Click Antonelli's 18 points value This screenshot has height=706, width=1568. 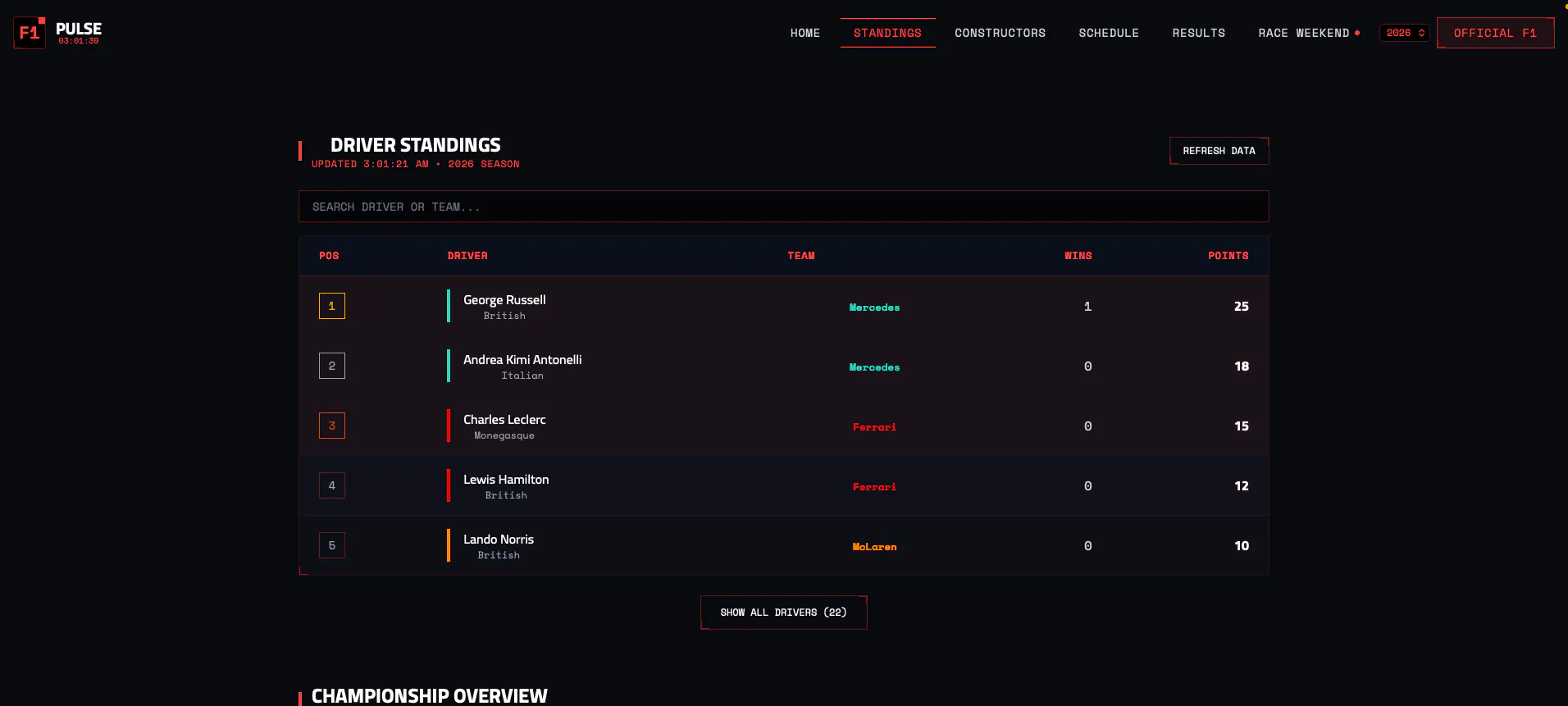(x=1242, y=366)
